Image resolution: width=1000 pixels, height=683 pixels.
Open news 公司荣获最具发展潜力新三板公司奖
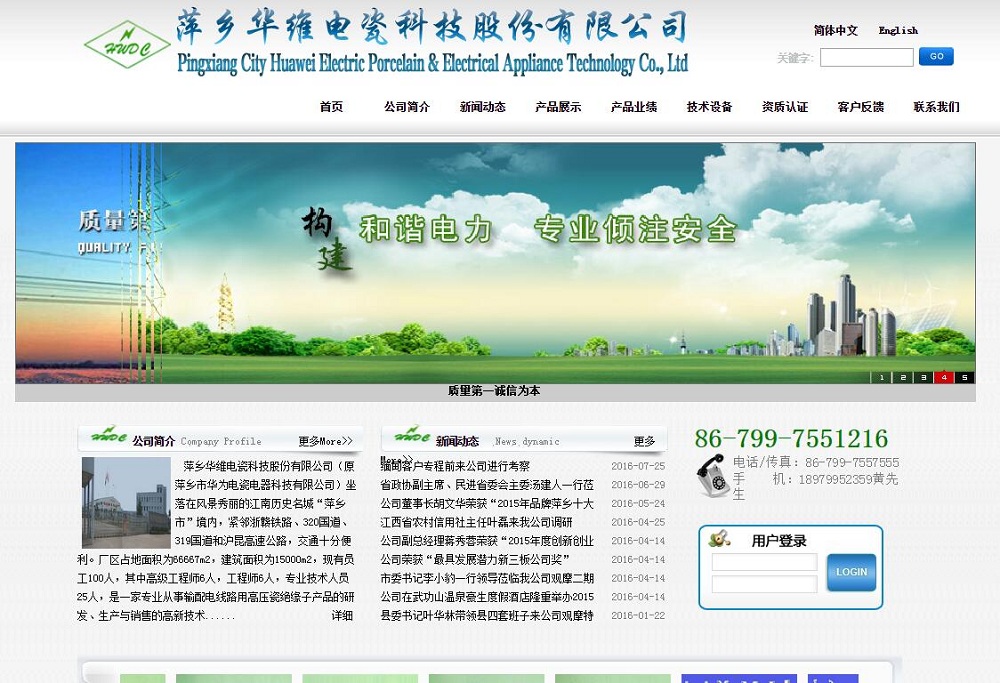[475, 559]
